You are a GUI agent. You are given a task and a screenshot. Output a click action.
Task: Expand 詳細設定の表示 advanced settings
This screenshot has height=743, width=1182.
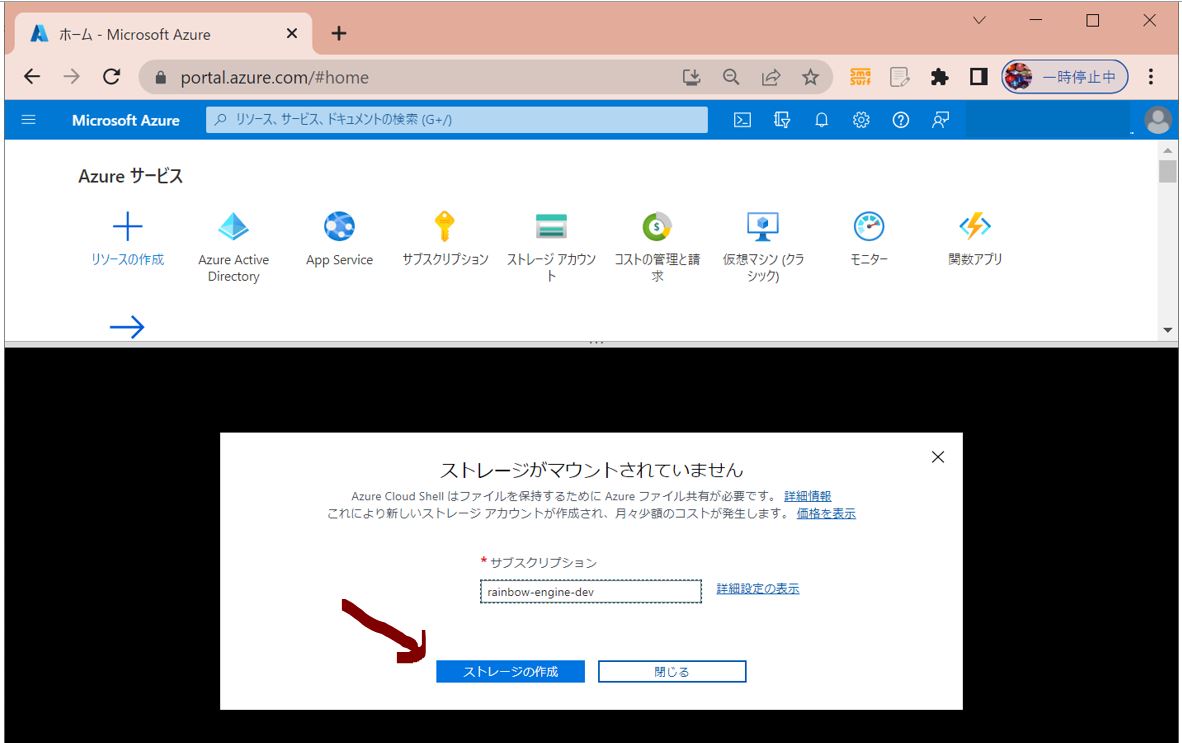757,588
